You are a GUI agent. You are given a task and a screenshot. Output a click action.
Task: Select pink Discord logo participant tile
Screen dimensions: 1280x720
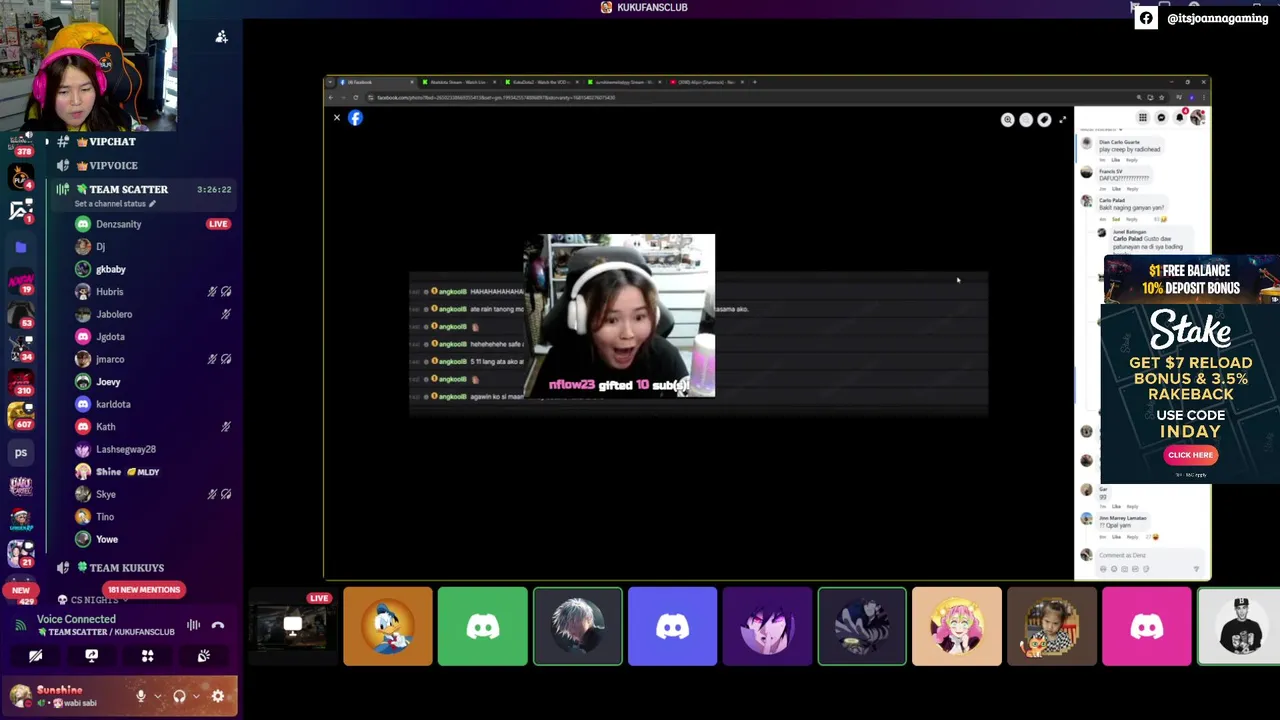[1147, 626]
